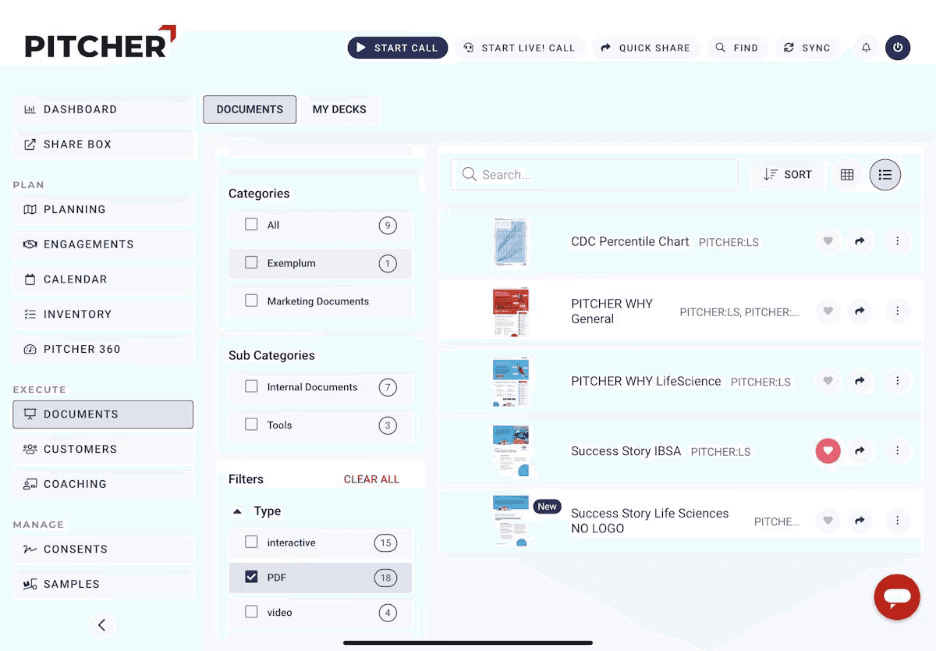Switch to grid view

click(x=846, y=174)
